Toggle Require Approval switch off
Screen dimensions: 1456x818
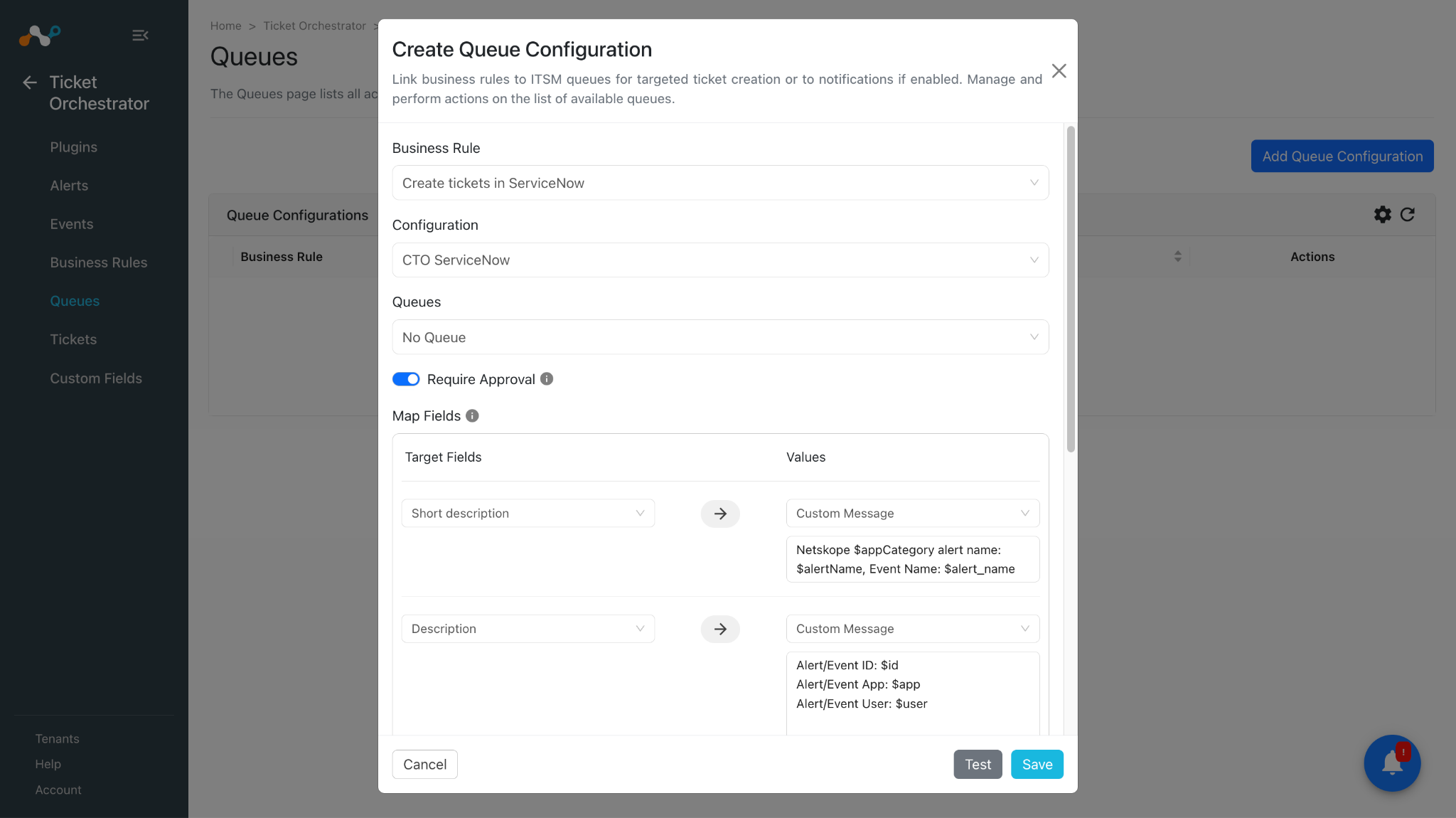coord(406,379)
